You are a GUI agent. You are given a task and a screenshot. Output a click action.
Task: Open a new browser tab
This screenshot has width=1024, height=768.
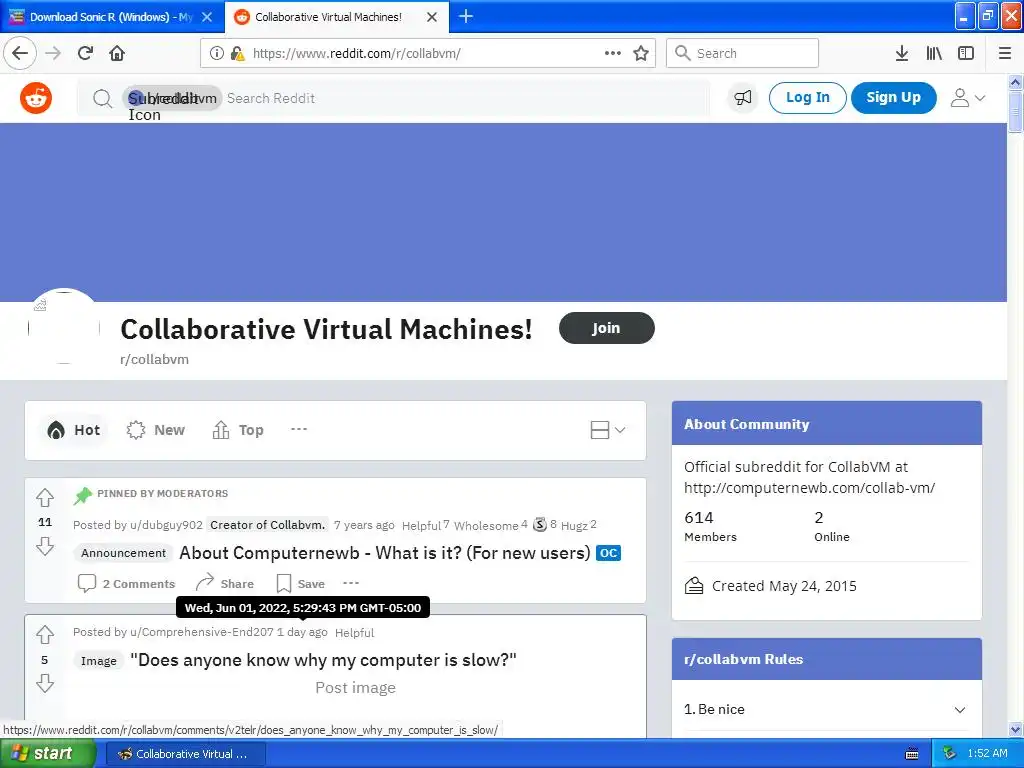tap(466, 16)
